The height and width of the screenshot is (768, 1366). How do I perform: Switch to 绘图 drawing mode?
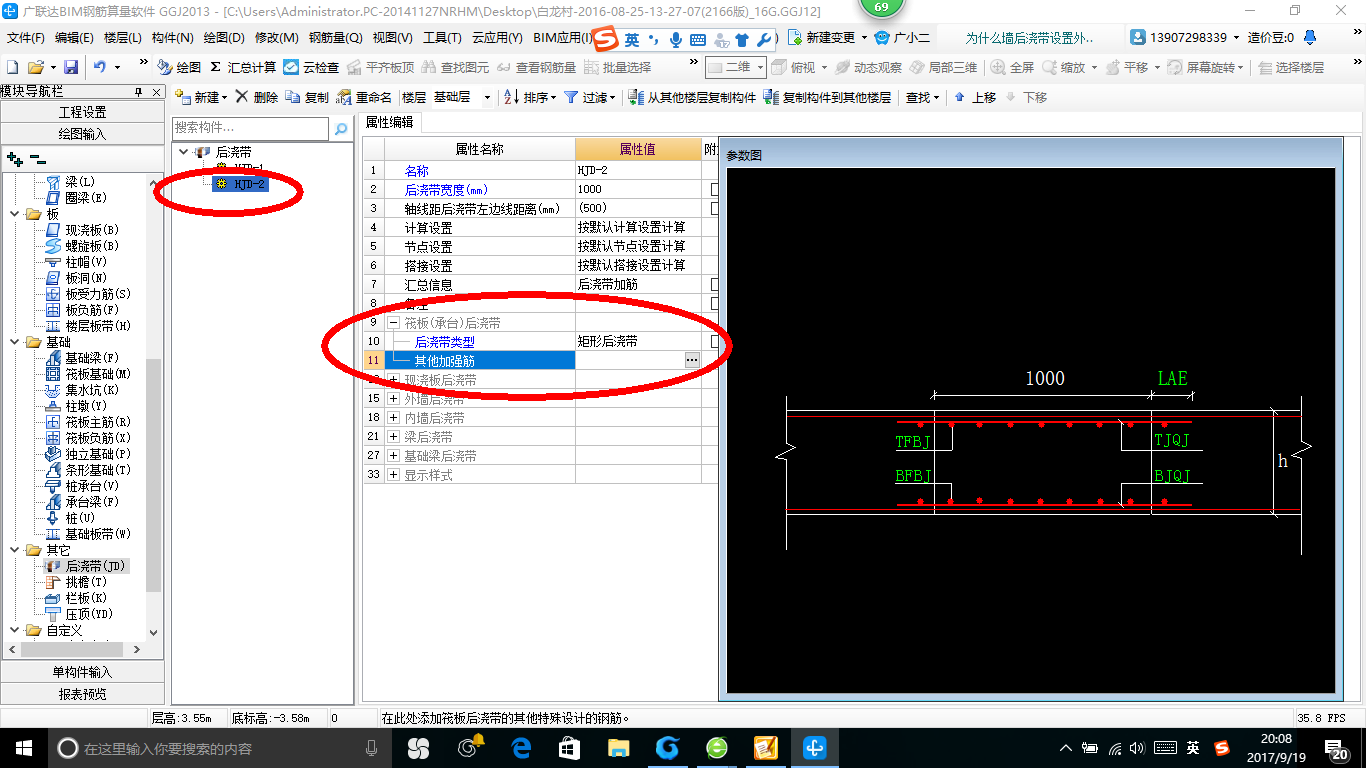[x=180, y=67]
